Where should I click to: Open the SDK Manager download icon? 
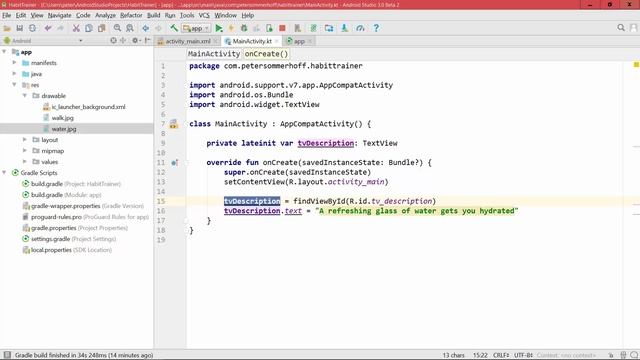(x=344, y=28)
